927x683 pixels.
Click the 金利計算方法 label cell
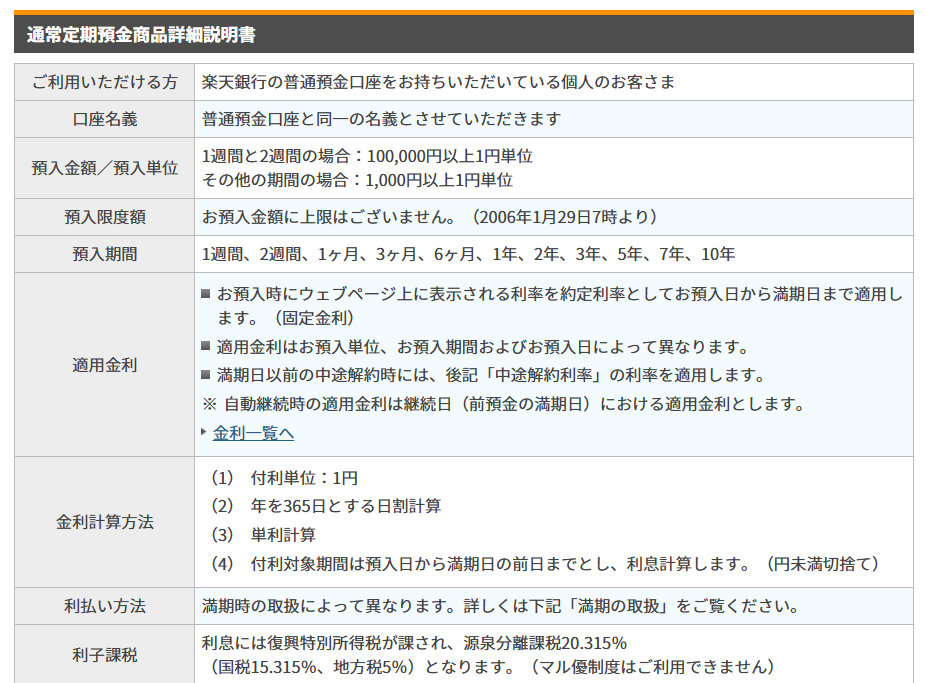(105, 522)
